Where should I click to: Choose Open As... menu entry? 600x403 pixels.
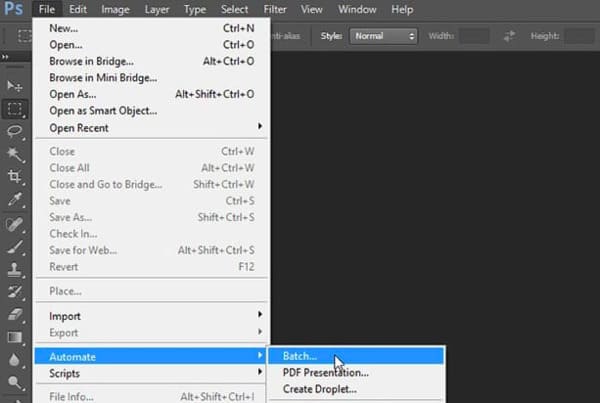click(152, 94)
